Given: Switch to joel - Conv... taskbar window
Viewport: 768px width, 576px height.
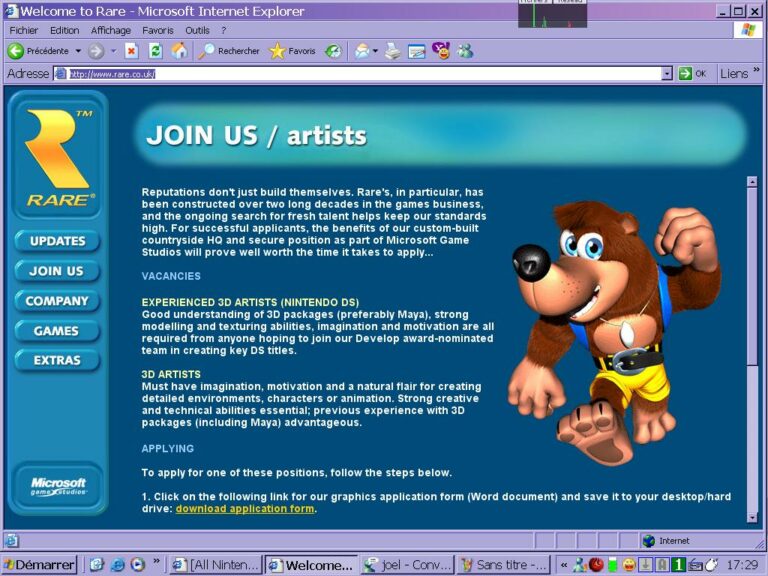Looking at the screenshot, I should pos(408,565).
